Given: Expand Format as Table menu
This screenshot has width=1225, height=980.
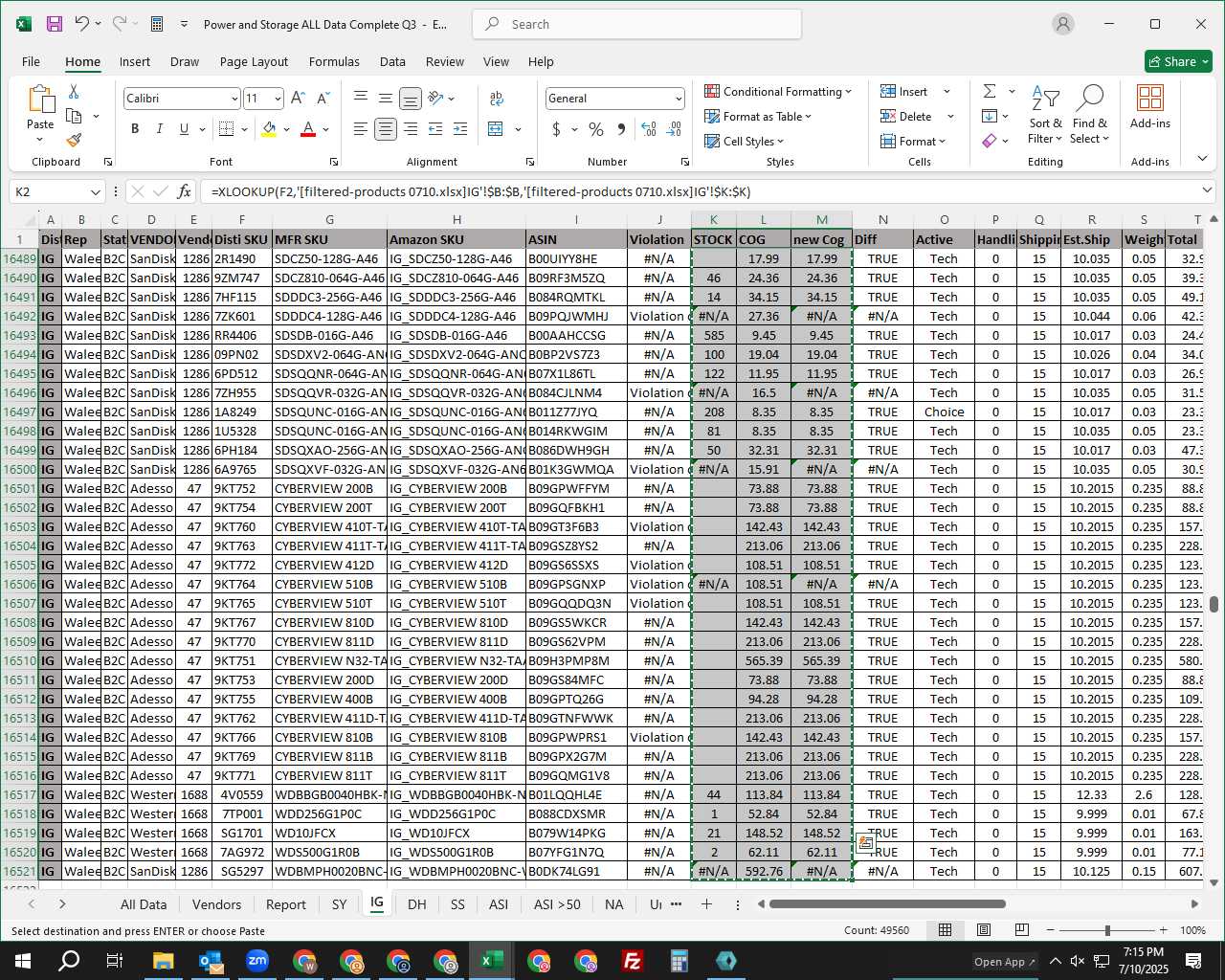Looking at the screenshot, I should [x=758, y=116].
